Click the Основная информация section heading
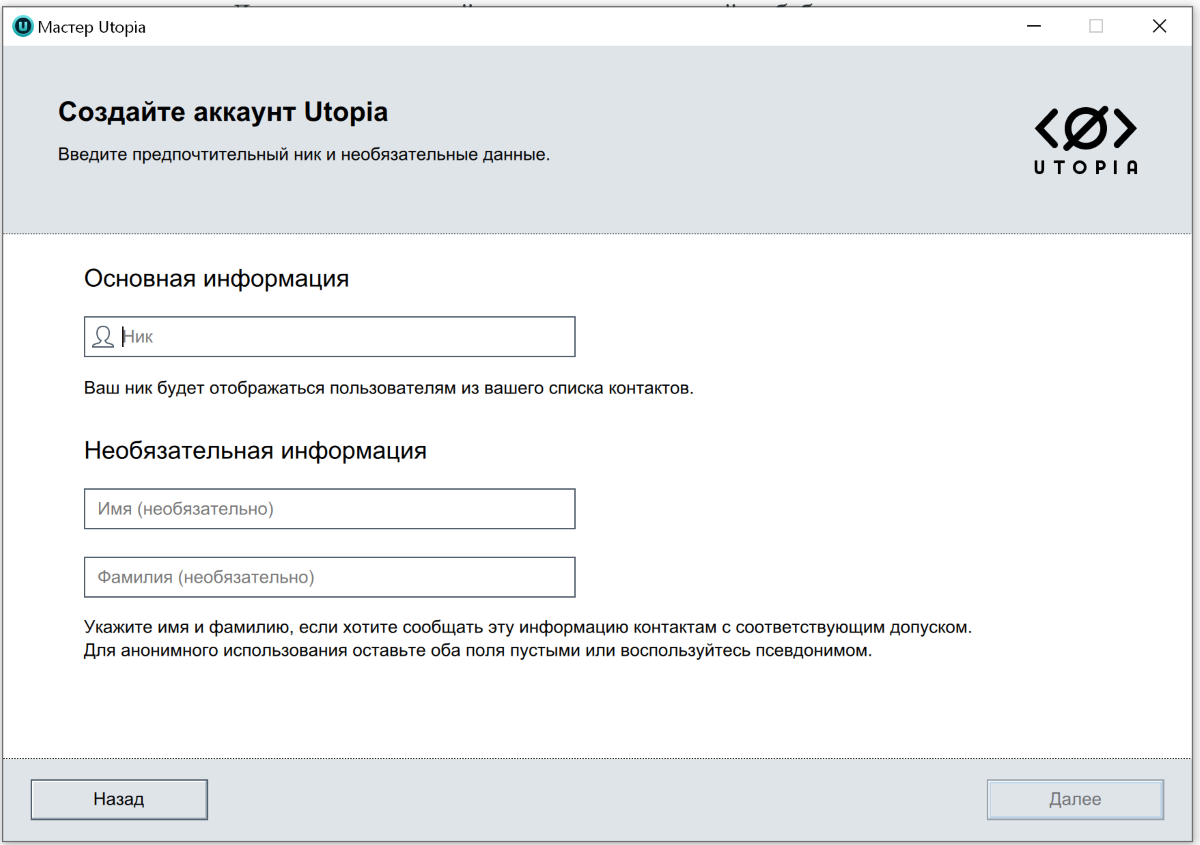Screen dimensions: 1200x845 pyautogui.click(x=217, y=279)
